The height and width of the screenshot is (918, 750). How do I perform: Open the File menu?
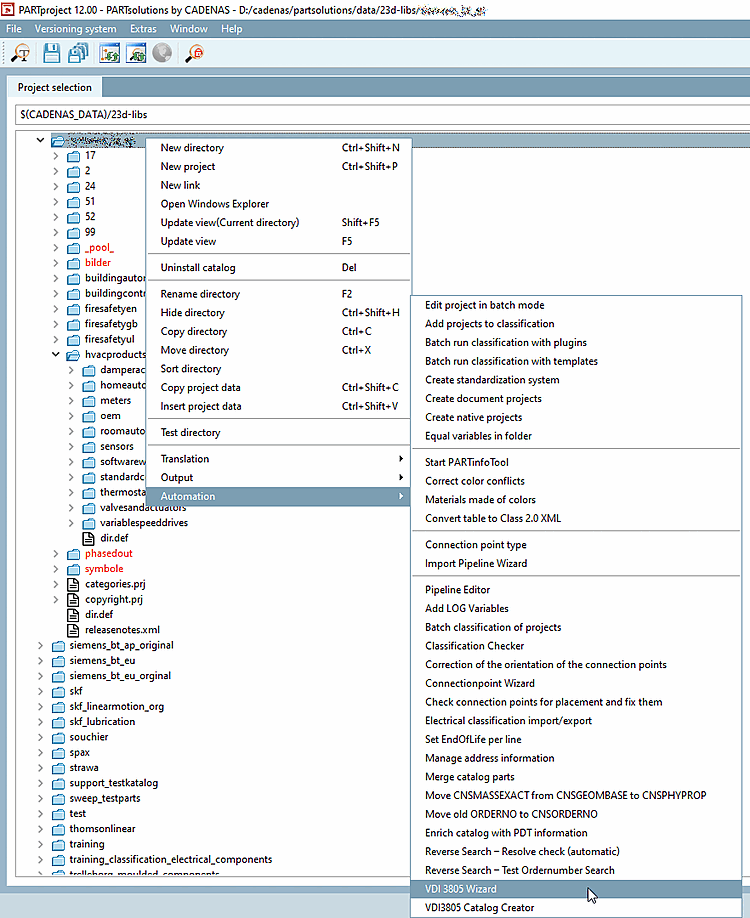point(13,29)
